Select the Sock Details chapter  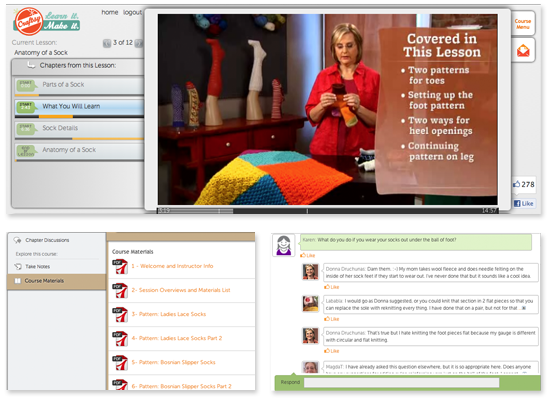(79, 129)
